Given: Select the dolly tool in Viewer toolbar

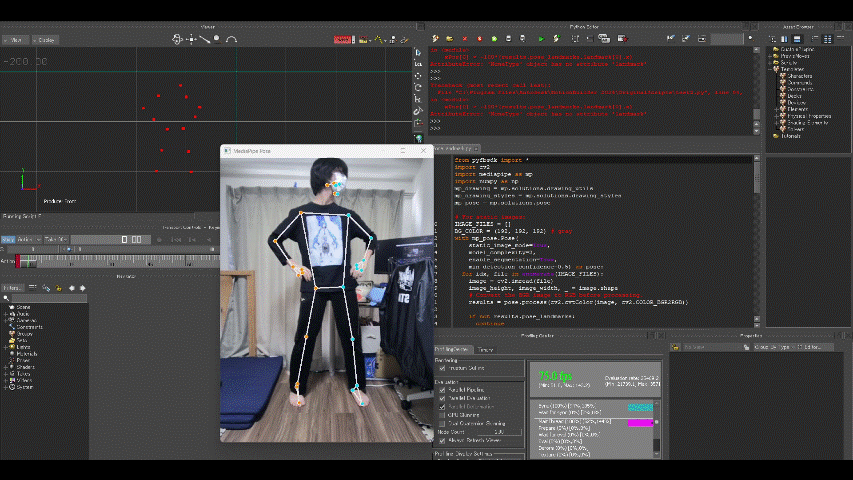Looking at the screenshot, I should pyautogui.click(x=205, y=39).
